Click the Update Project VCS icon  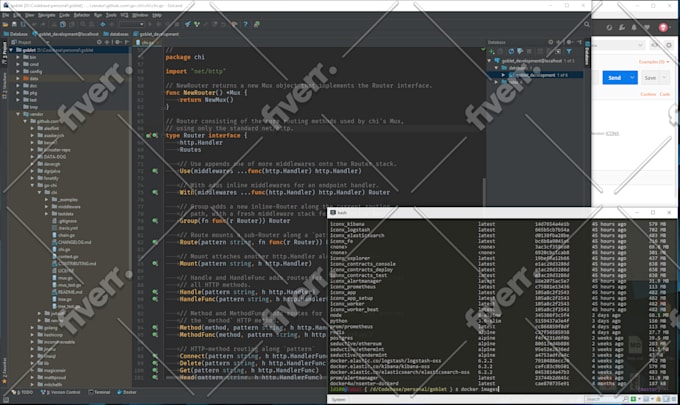pyautogui.click(x=187, y=25)
